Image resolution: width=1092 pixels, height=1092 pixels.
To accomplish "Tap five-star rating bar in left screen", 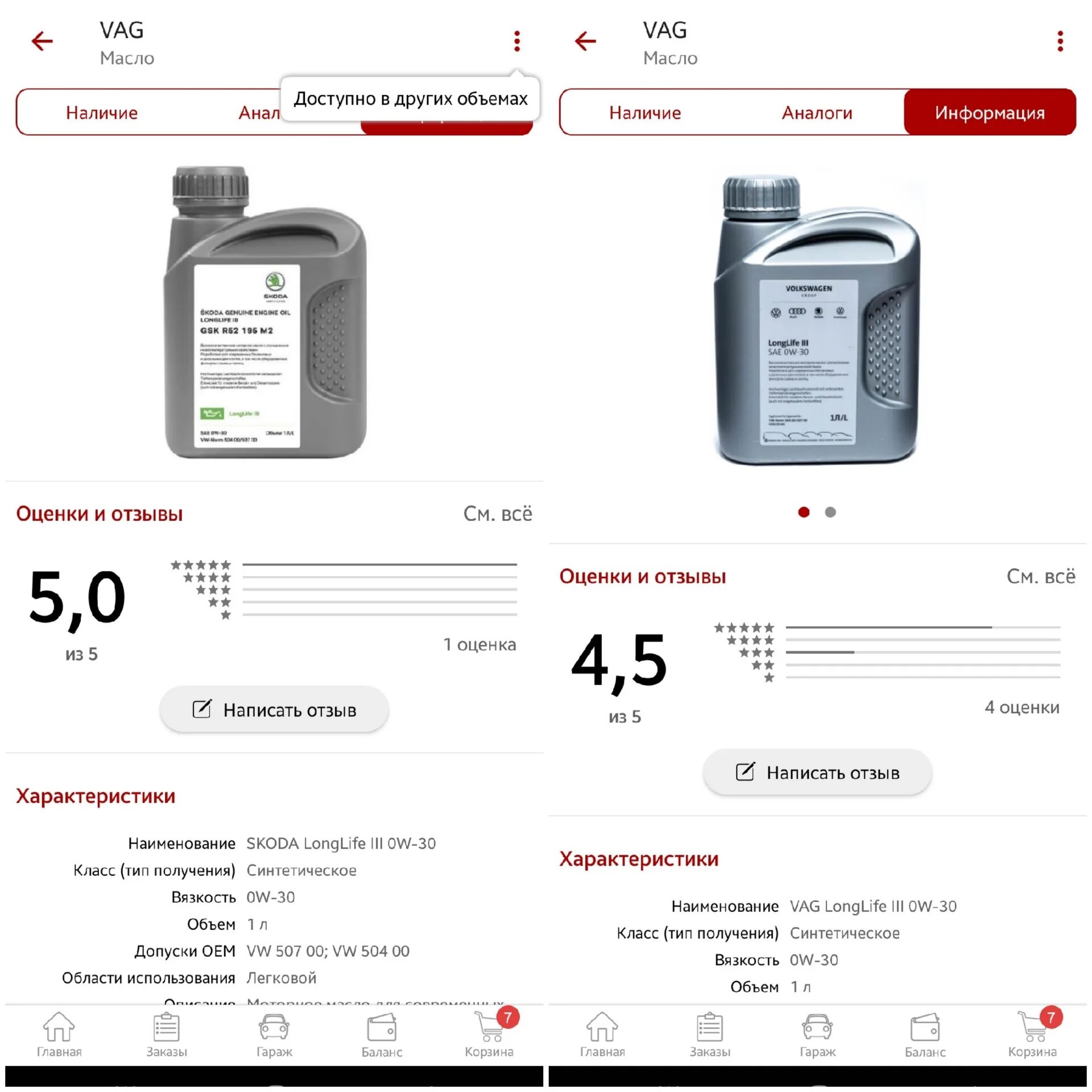I will pyautogui.click(x=379, y=564).
